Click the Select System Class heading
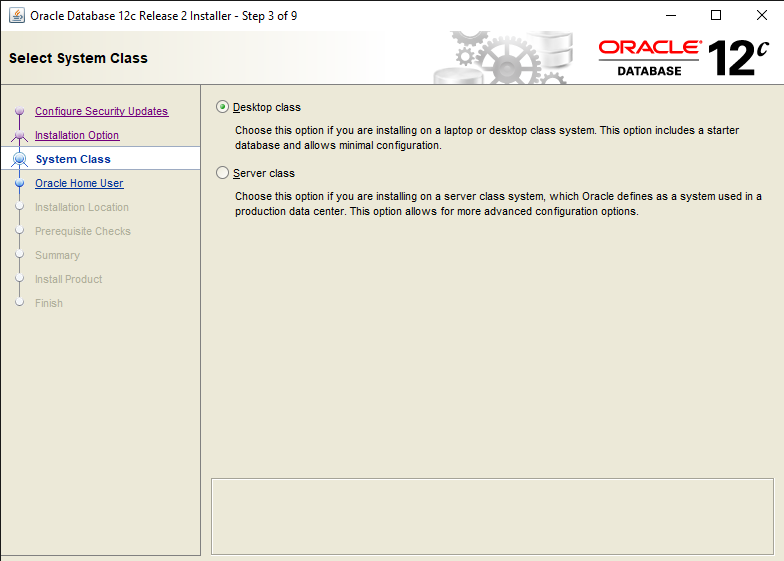The width and height of the screenshot is (784, 561). pos(78,58)
